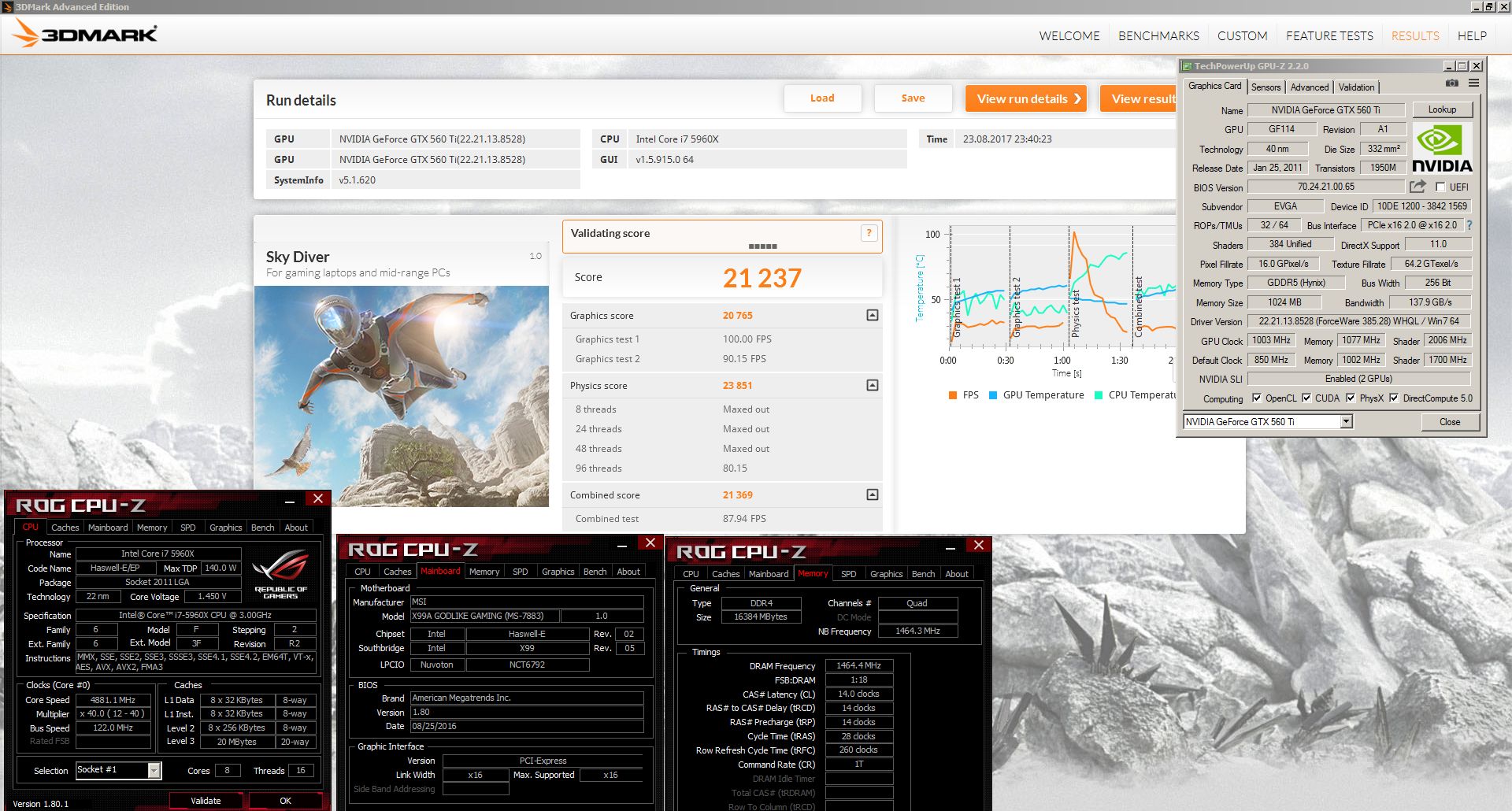This screenshot has height=811, width=1512.
Task: Open GPU-Z screenshot camera icon
Action: click(1452, 83)
